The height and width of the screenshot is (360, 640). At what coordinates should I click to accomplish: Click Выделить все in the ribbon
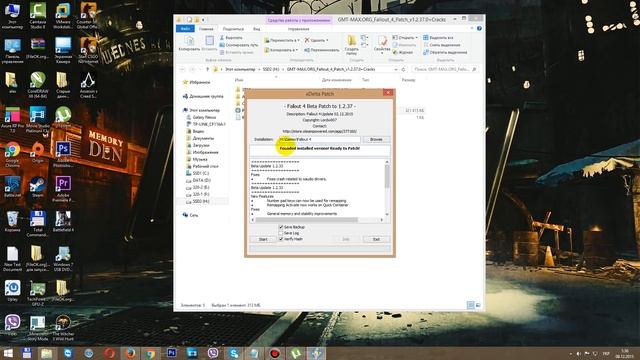pos(438,38)
